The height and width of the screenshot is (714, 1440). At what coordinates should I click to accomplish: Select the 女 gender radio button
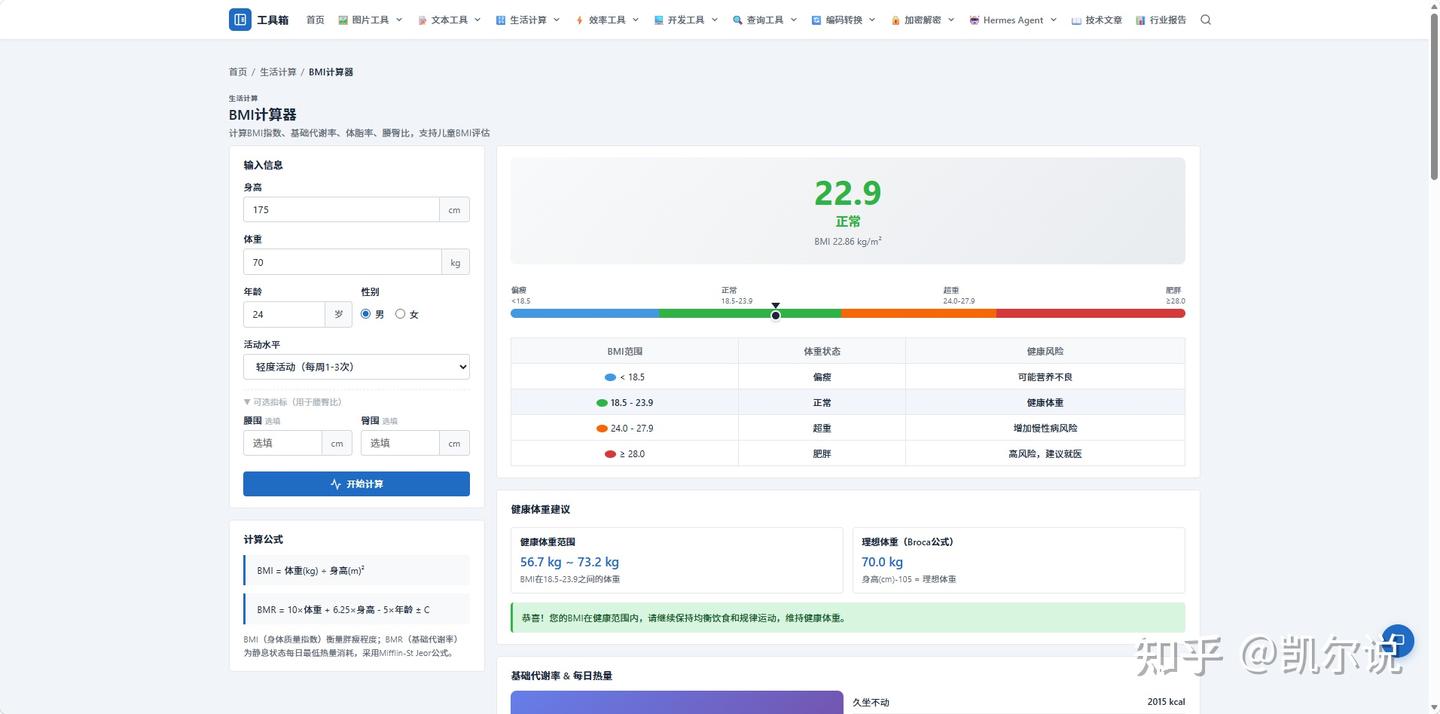tap(400, 314)
